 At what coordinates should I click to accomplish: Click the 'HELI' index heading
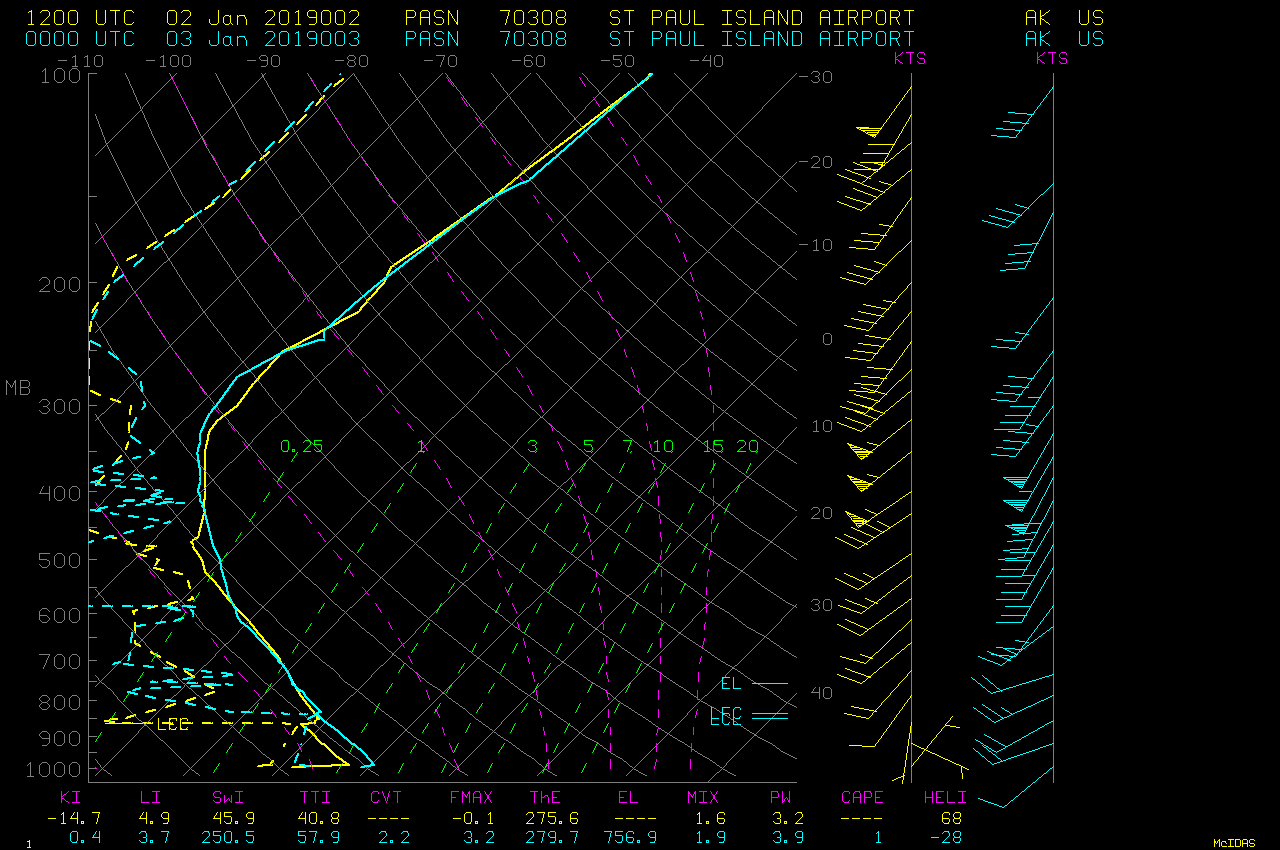click(945, 797)
